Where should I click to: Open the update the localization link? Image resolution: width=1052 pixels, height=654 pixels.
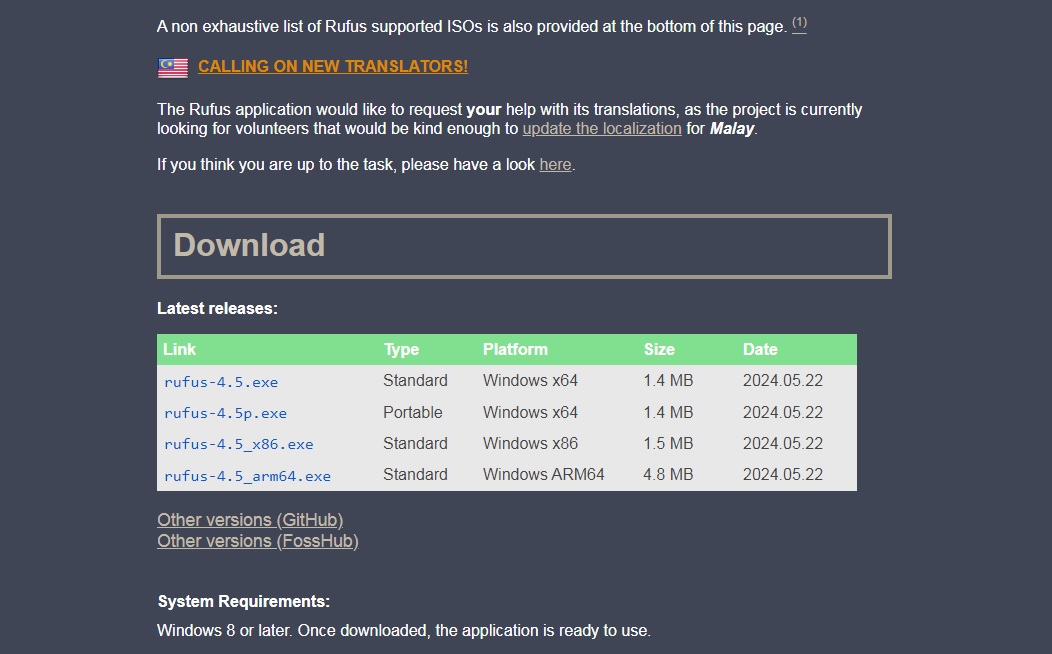click(601, 128)
